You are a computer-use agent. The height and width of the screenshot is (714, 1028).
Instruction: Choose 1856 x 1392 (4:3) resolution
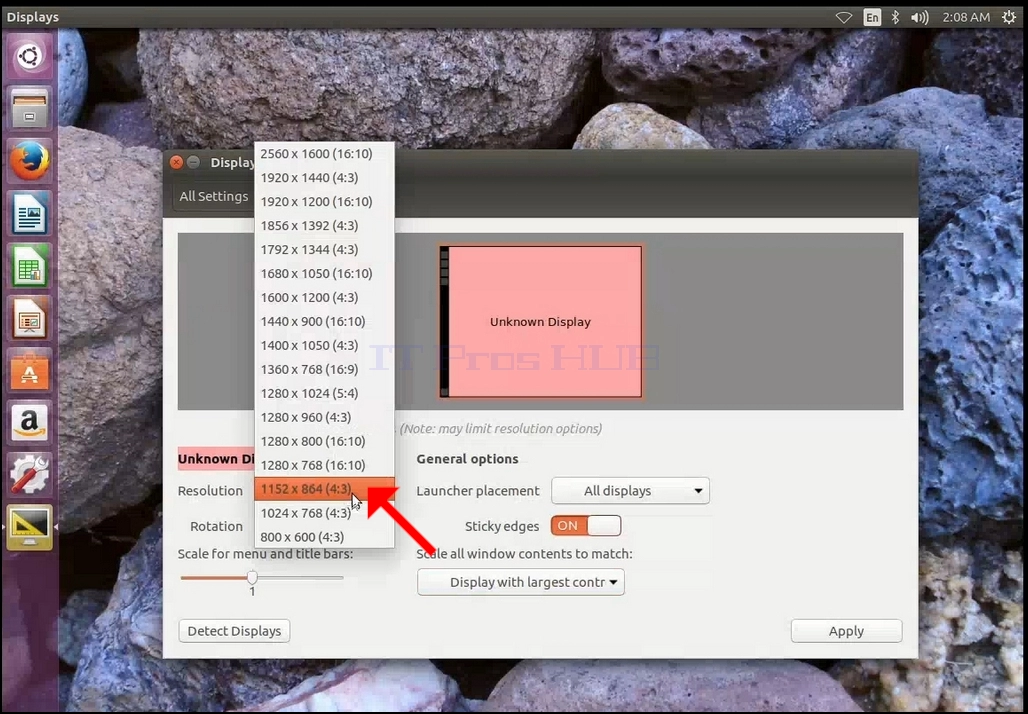325,226
